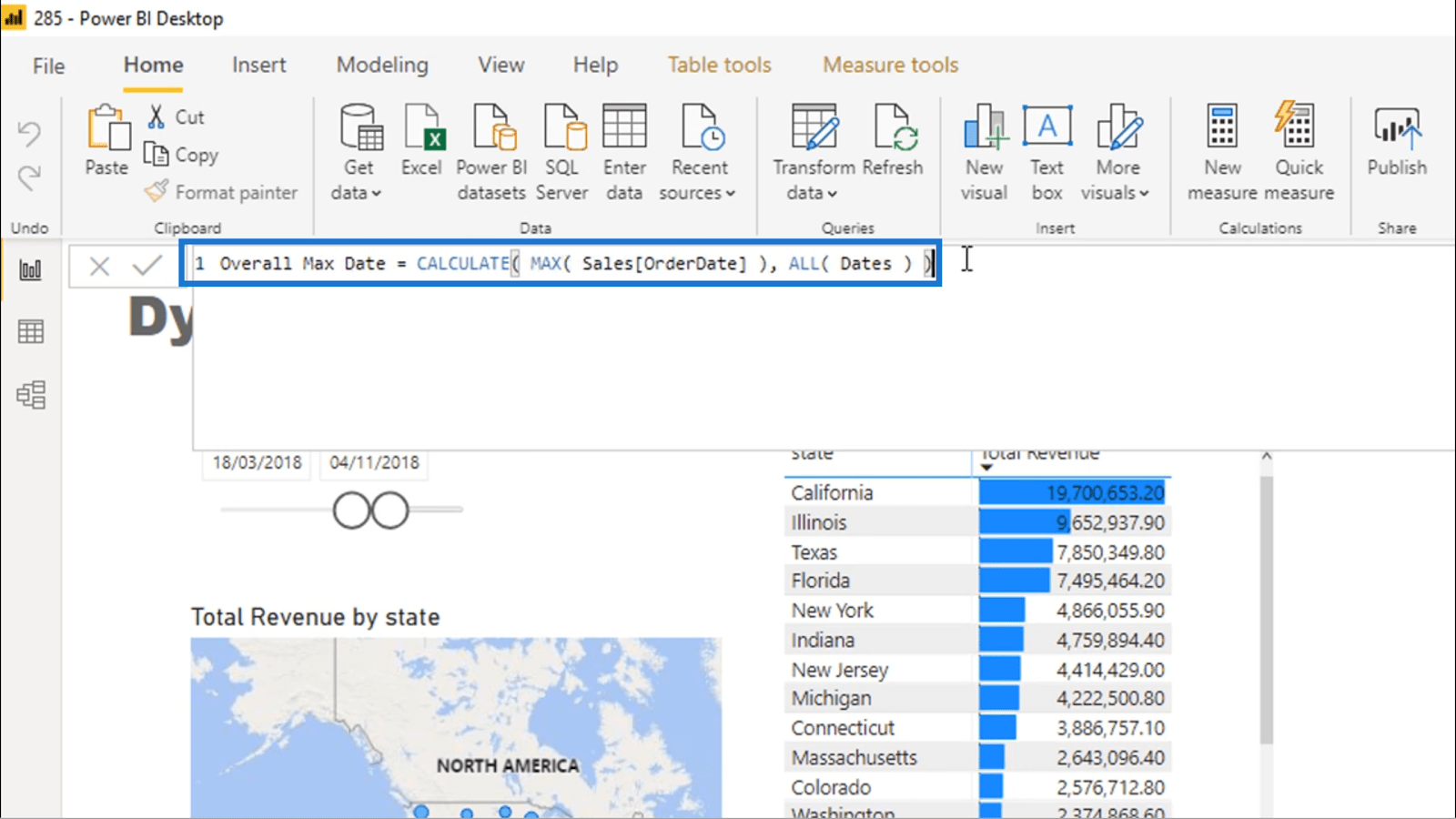Click the North America map visual
This screenshot has width=1456, height=819.
[x=456, y=727]
